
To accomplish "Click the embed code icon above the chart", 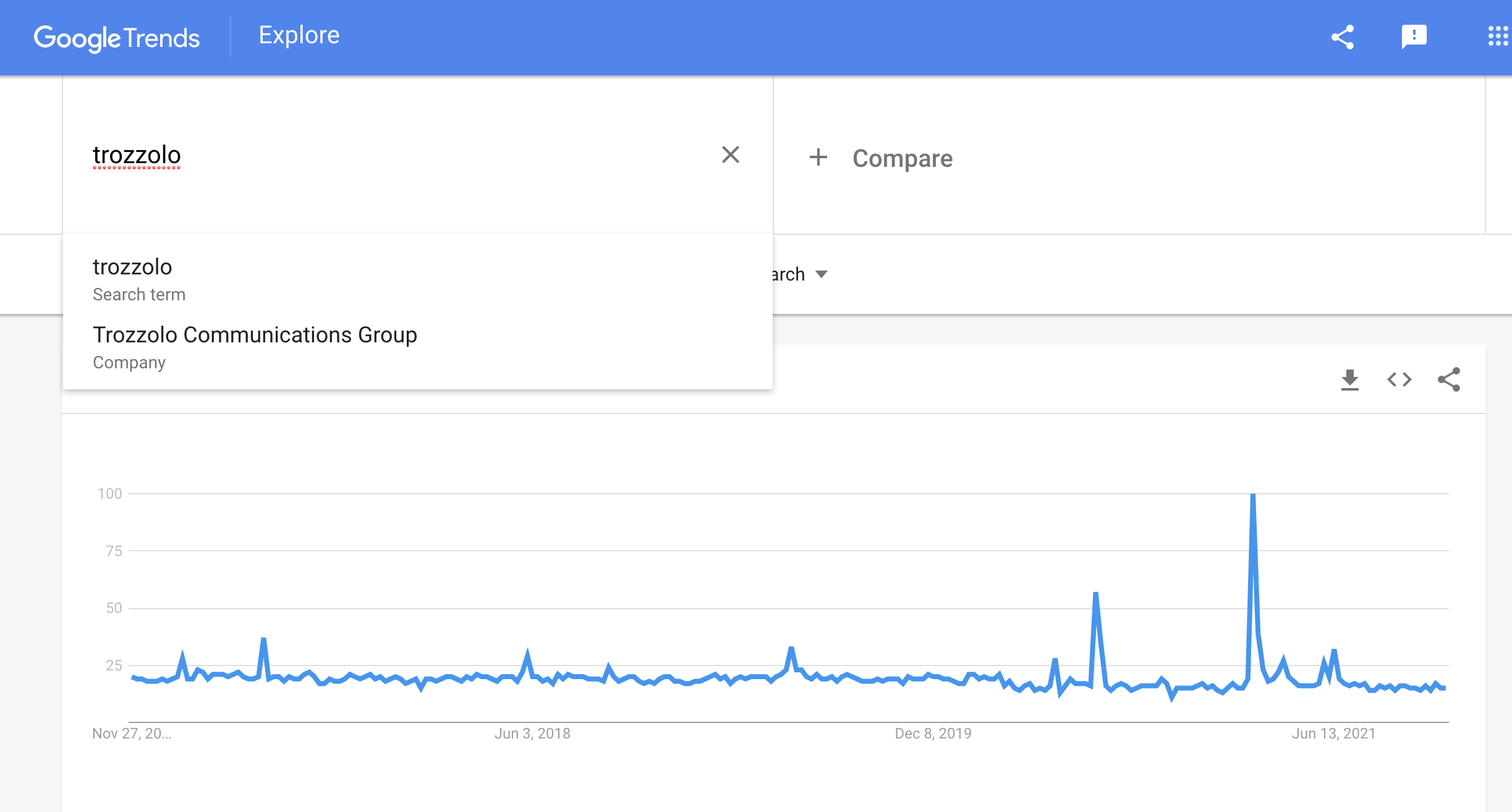I will [1399, 379].
